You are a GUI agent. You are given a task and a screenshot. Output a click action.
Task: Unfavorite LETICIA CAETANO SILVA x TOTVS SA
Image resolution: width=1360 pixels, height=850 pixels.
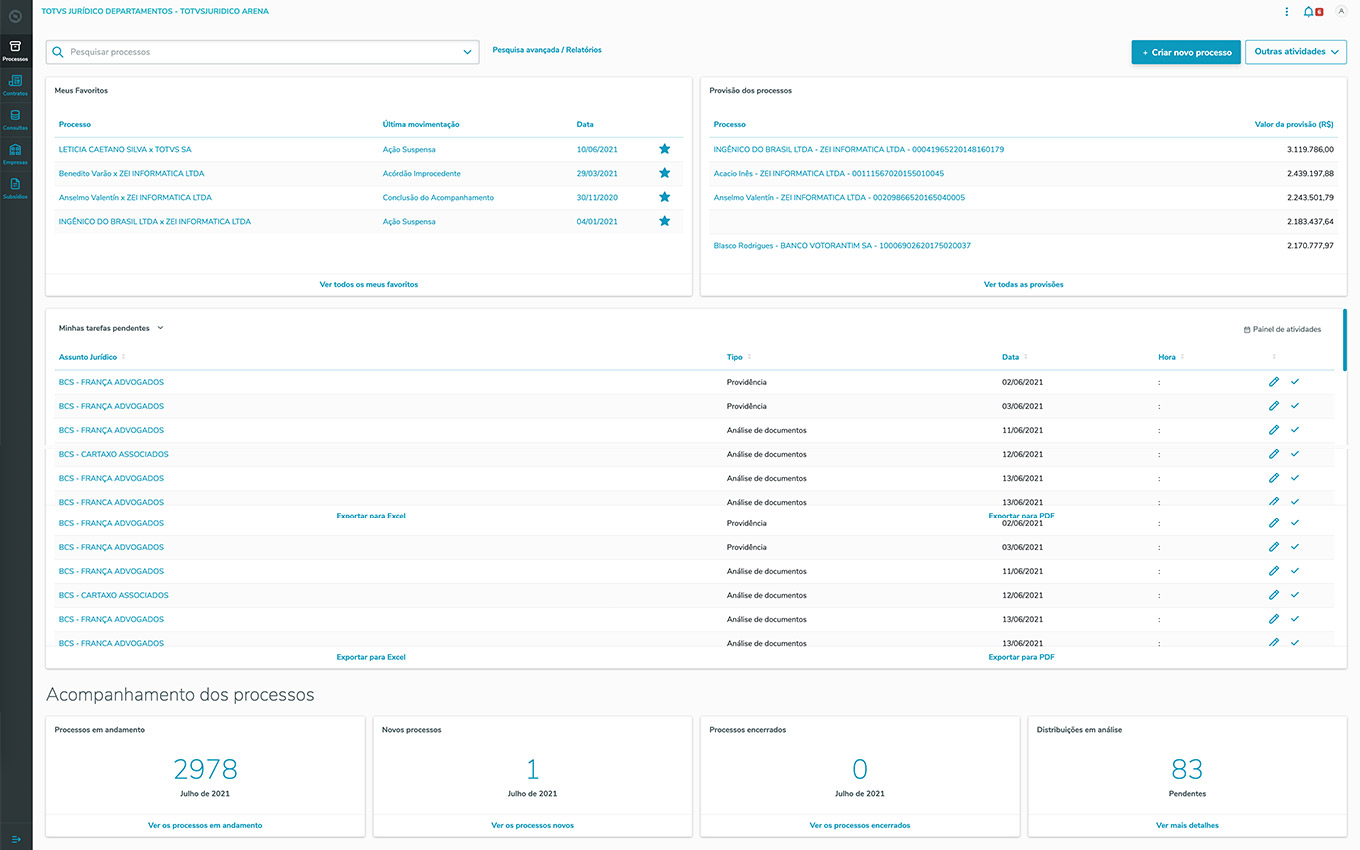[x=664, y=149]
